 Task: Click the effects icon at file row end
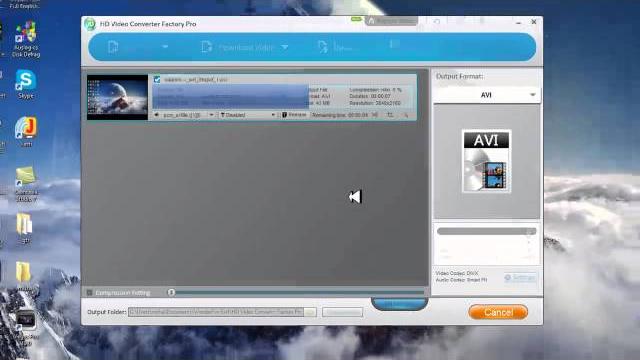pos(406,116)
